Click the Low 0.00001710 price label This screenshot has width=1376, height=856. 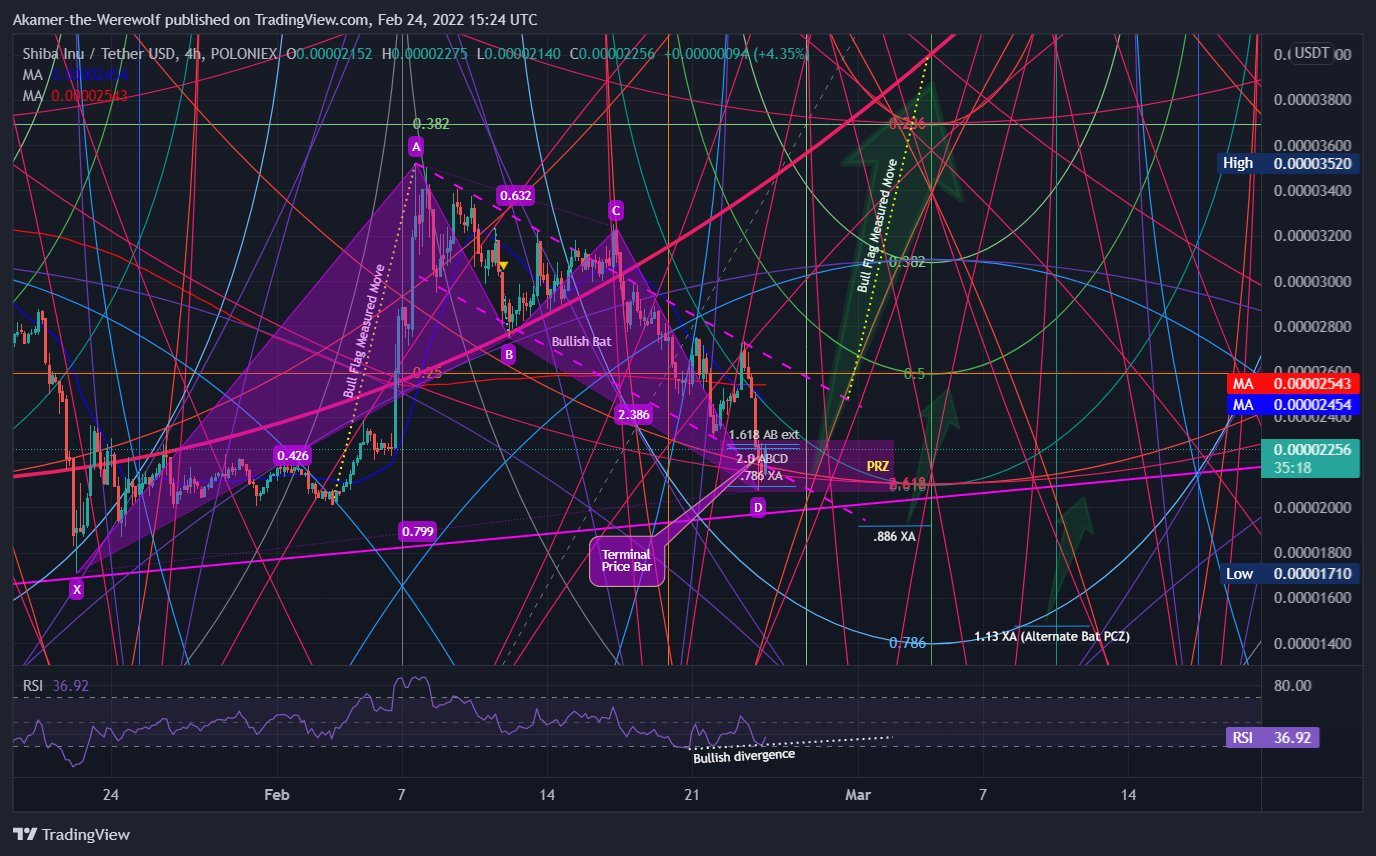point(1290,573)
